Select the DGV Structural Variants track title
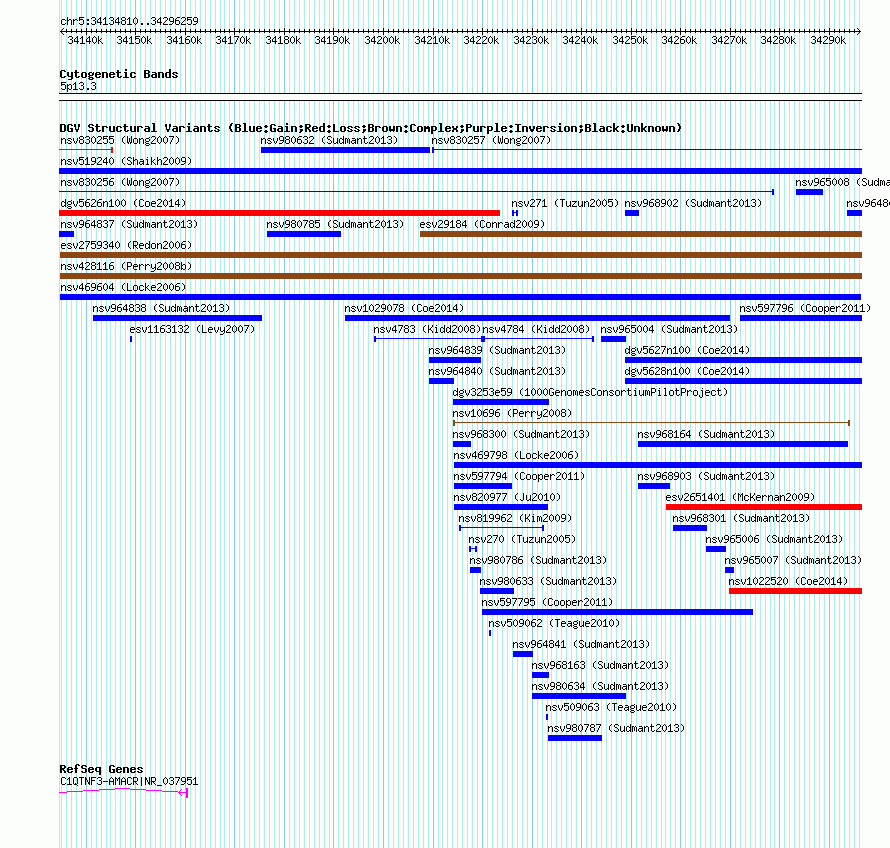The width and height of the screenshot is (890, 848). coord(370,128)
